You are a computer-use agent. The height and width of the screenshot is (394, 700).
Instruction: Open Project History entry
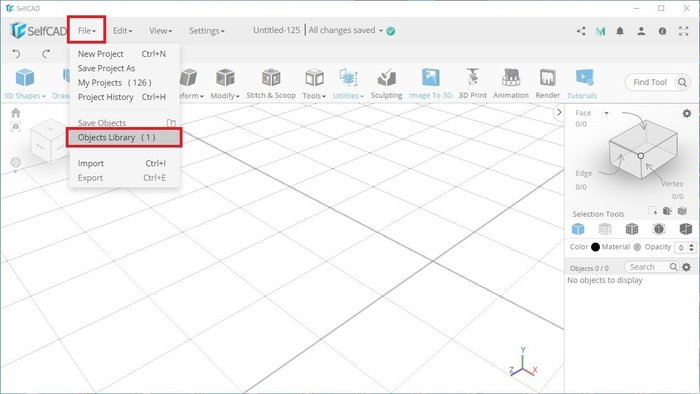(x=125, y=97)
